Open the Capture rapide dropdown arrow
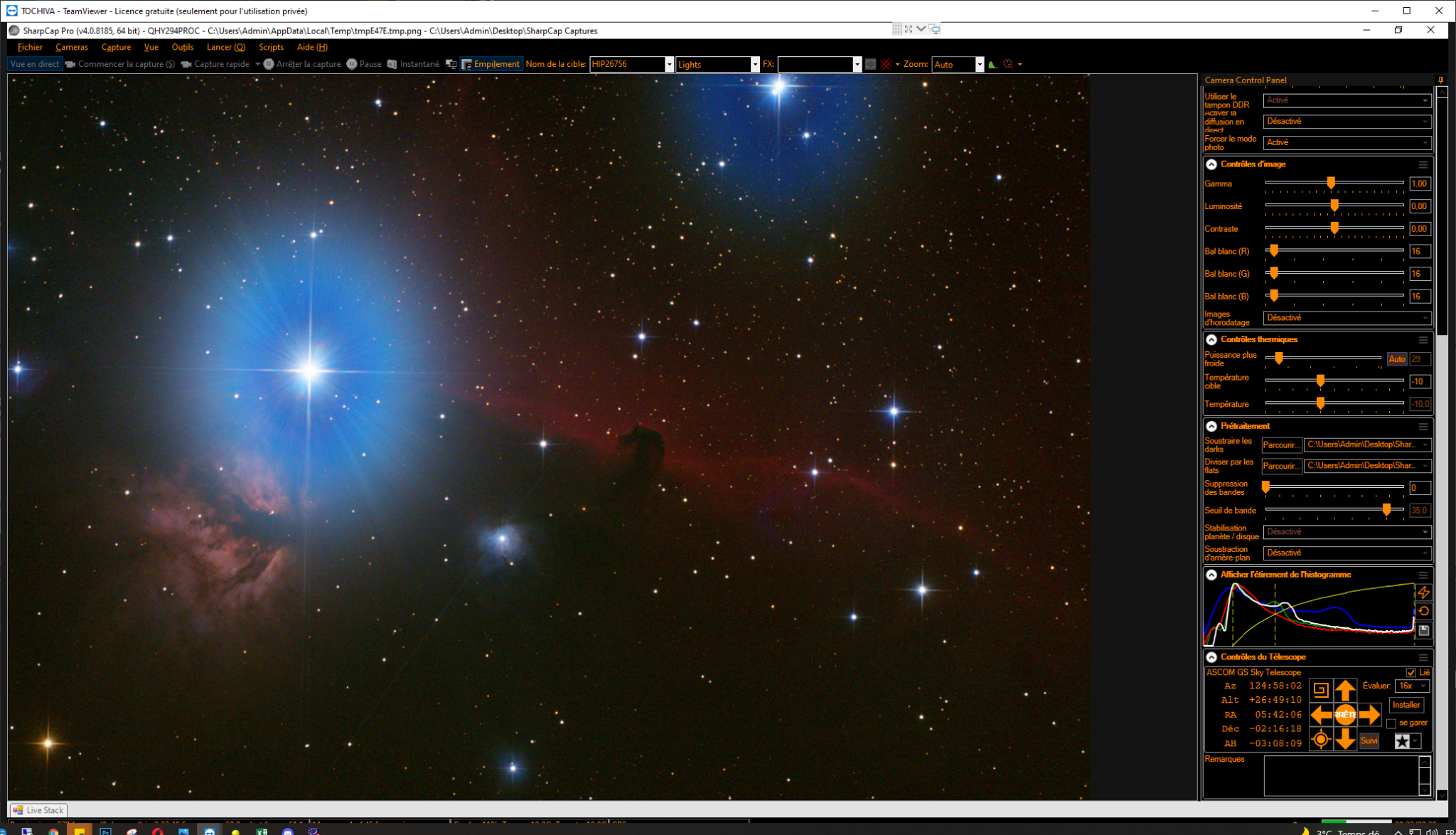The height and width of the screenshot is (835, 1456). 257,64
